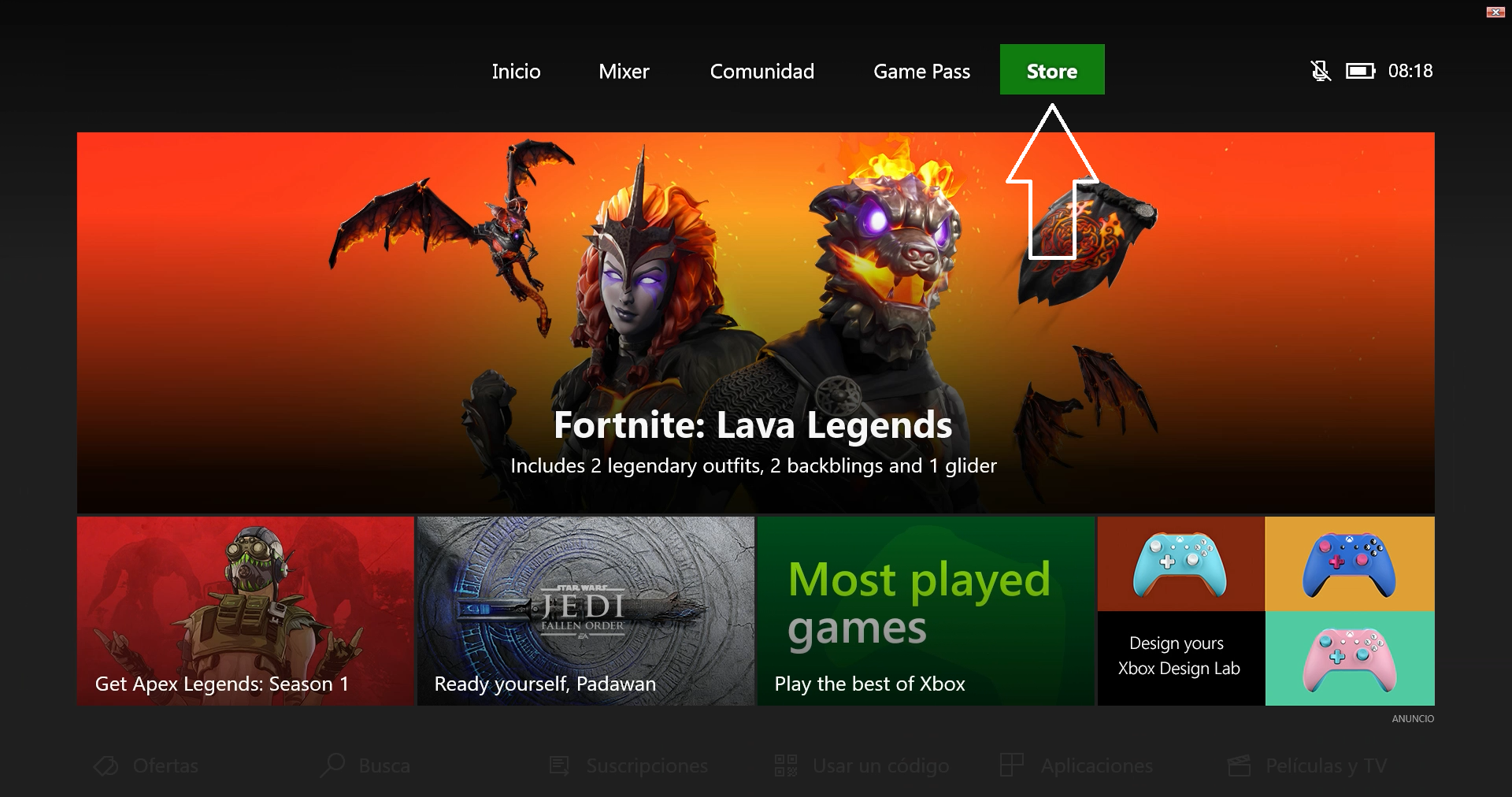Switch to the Mixer tab
Image resolution: width=1512 pixels, height=797 pixels.
pyautogui.click(x=624, y=71)
